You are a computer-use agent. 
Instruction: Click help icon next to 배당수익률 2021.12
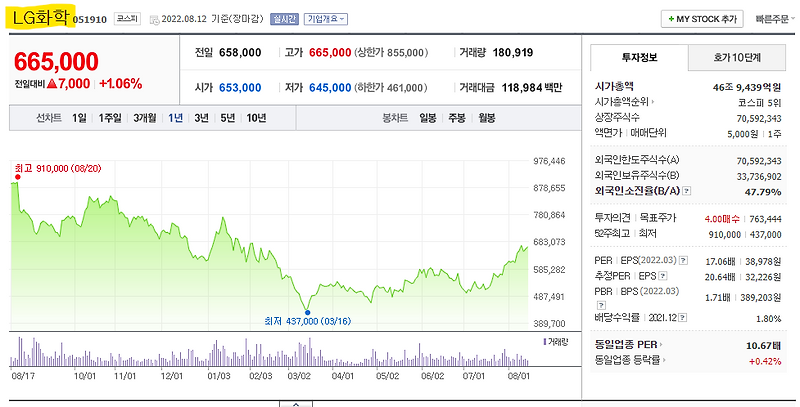(683, 318)
